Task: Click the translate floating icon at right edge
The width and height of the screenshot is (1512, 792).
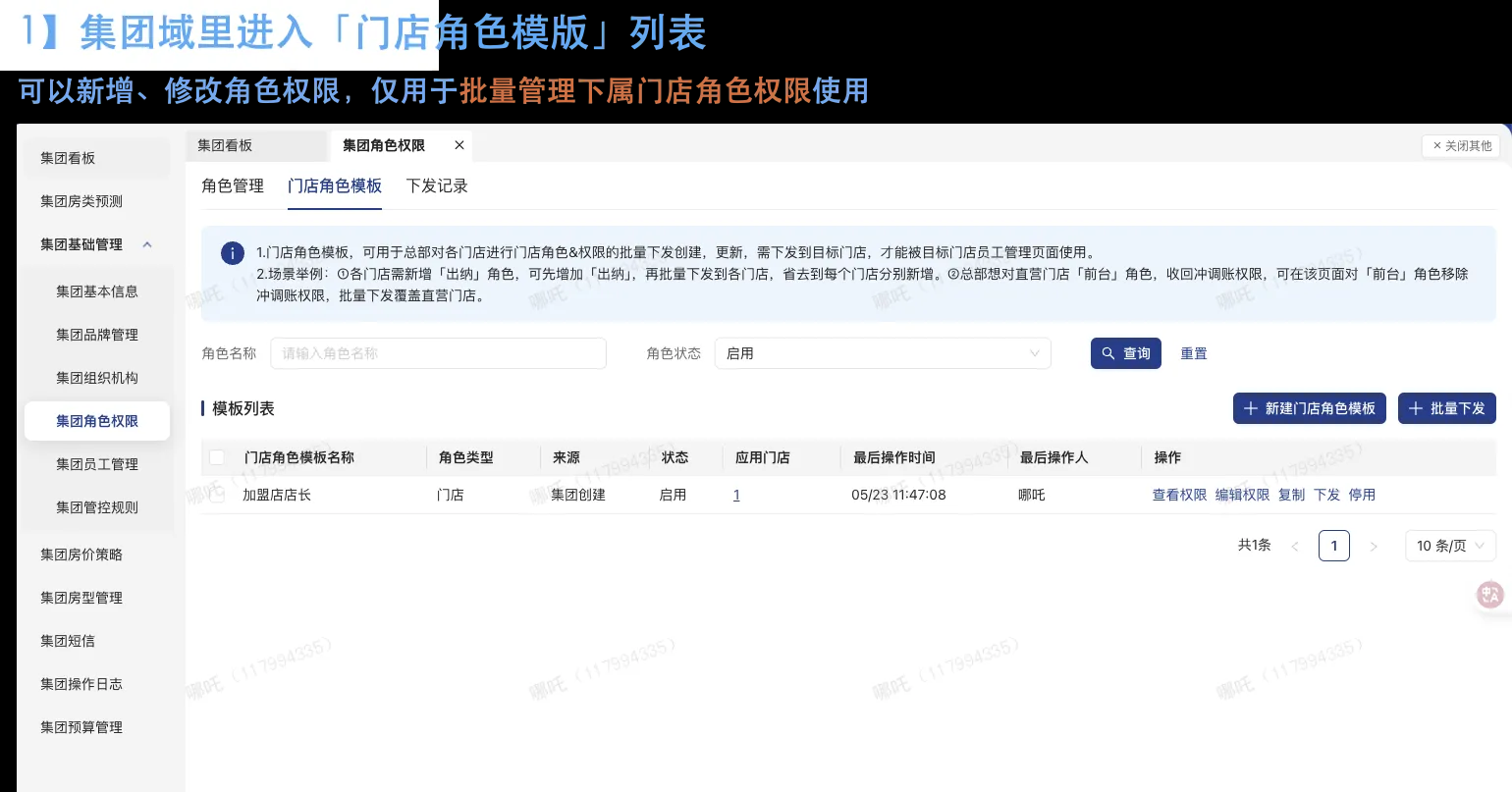Action: [x=1490, y=594]
